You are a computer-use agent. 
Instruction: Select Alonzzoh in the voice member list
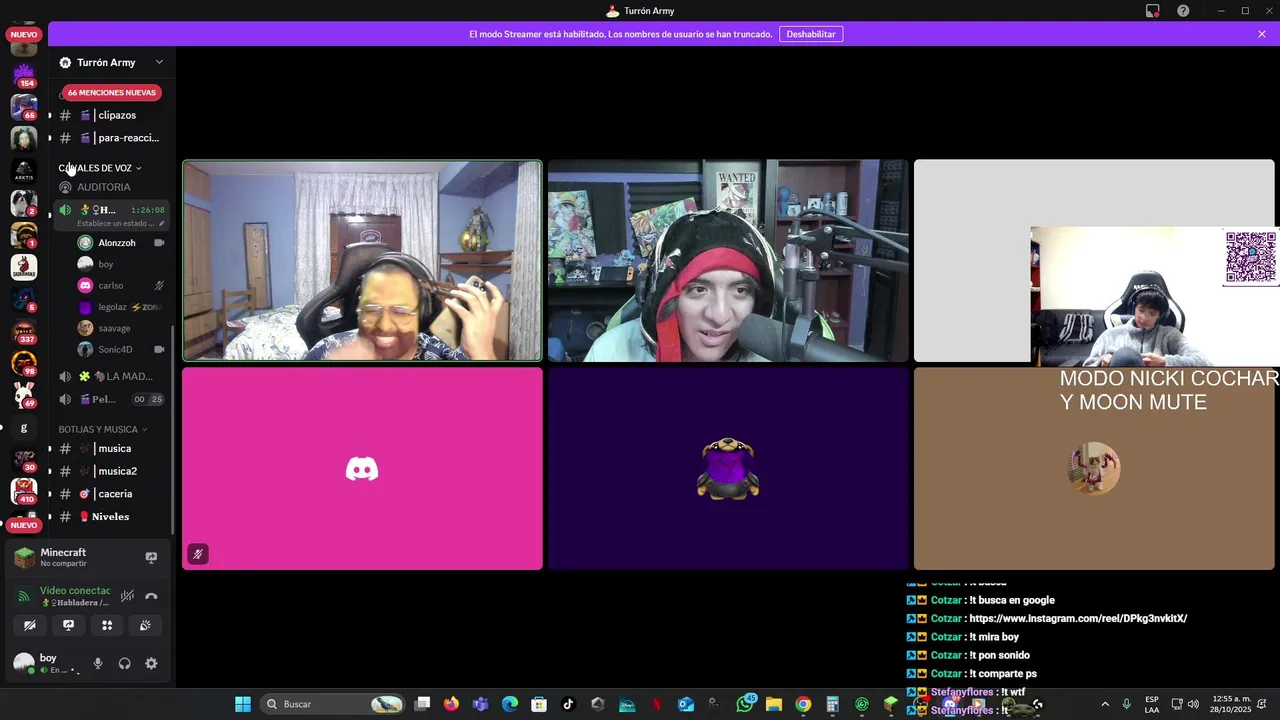[121, 243]
